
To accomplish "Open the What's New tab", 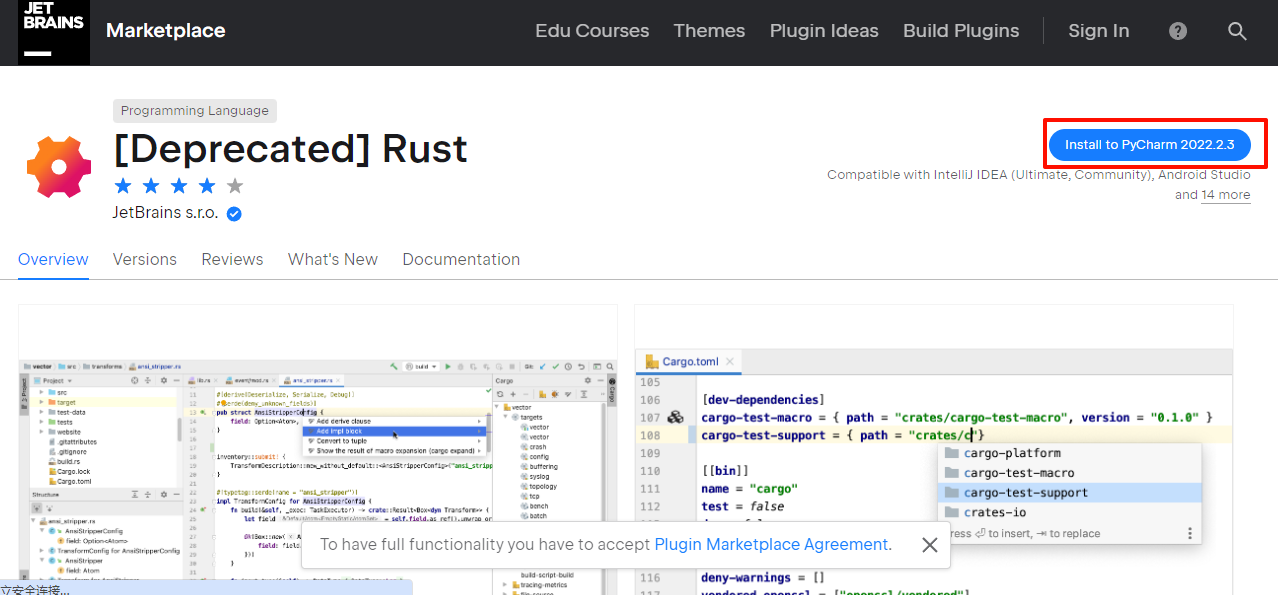I will [x=333, y=259].
